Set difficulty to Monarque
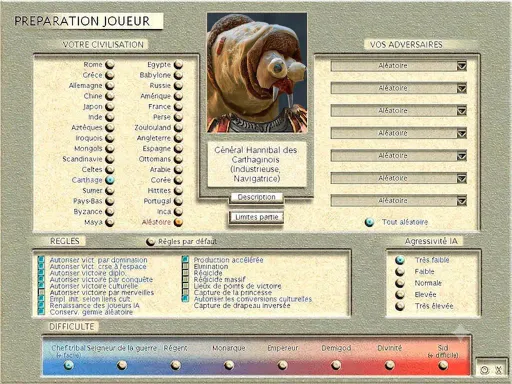 tap(229, 365)
